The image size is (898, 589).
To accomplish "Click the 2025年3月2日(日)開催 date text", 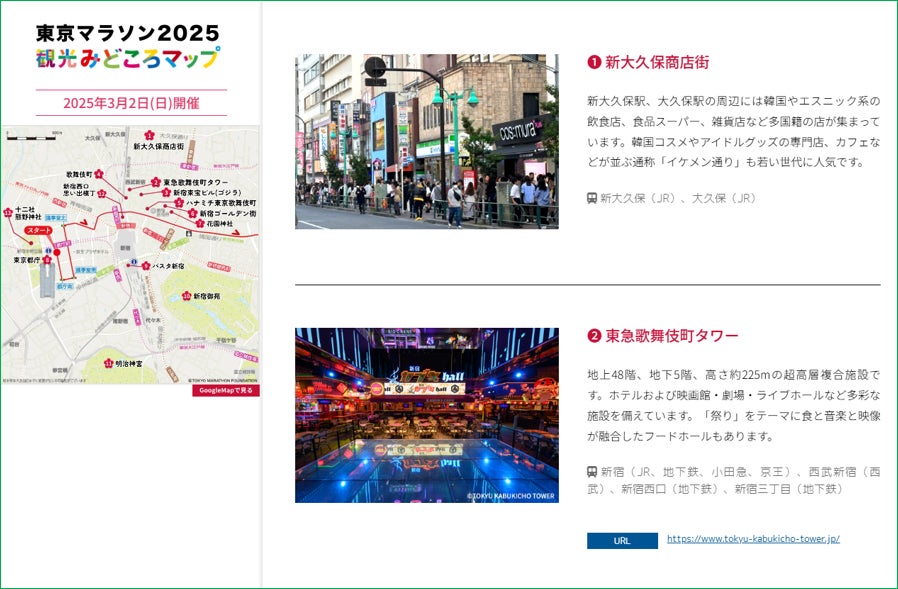I will click(x=131, y=103).
